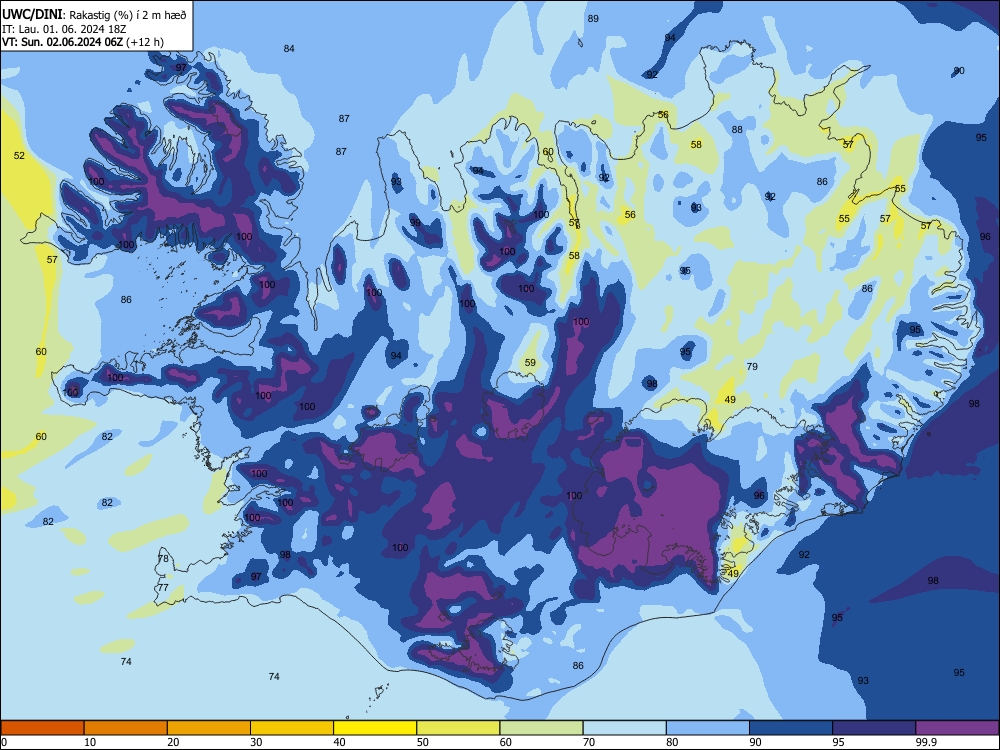Select the 90–95 dark blue legend swatch

(791, 728)
